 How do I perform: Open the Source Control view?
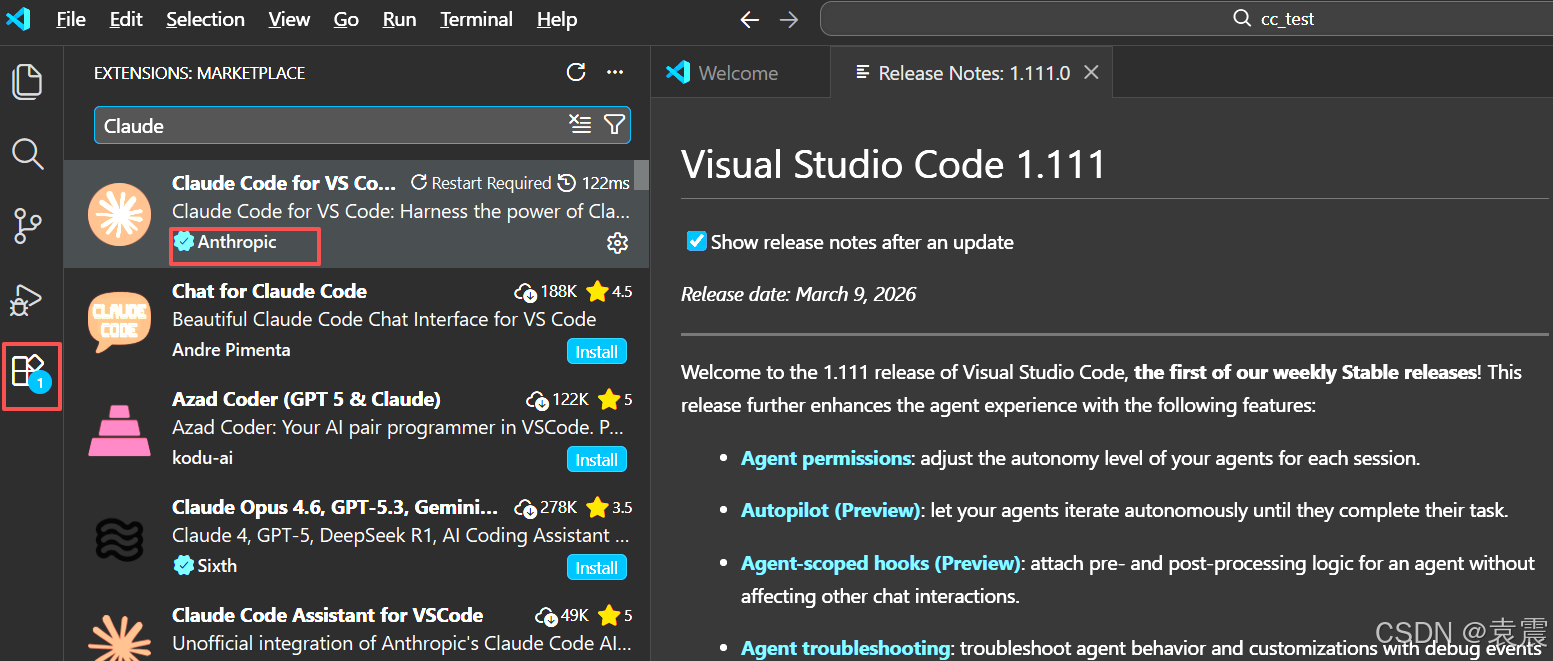[x=27, y=227]
